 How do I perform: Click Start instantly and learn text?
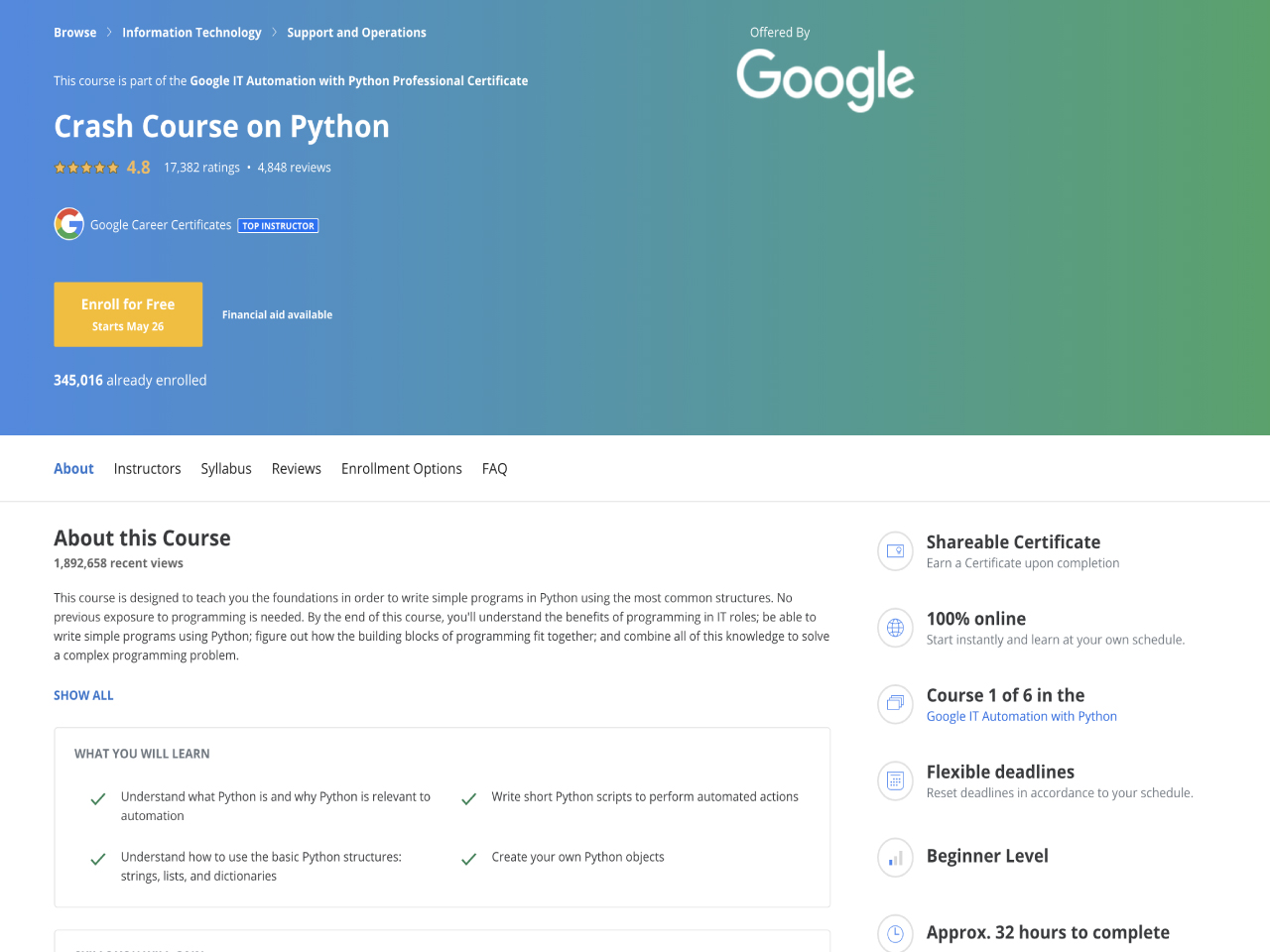click(1056, 641)
